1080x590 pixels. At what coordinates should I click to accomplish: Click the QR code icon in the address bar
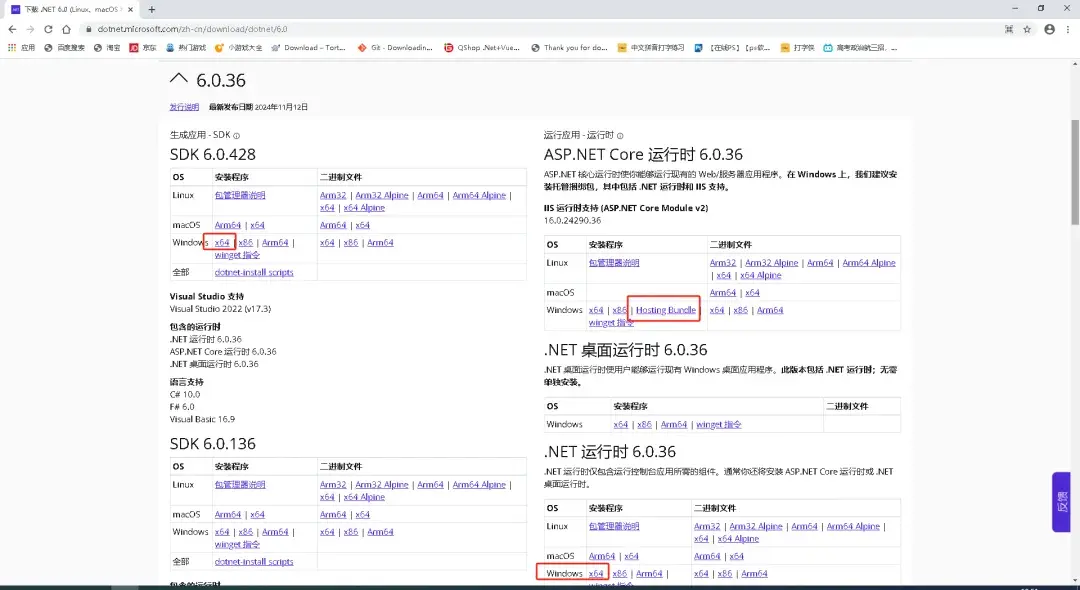[x=1008, y=30]
